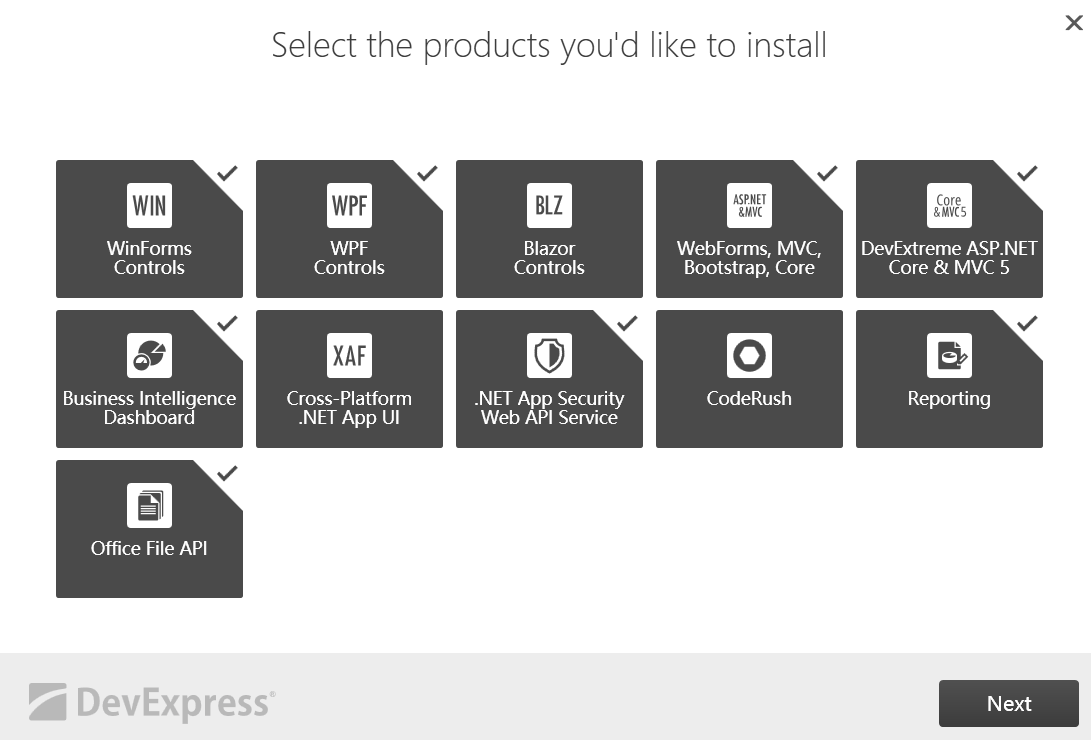Click the ASP.NET & MVC icon
The image size is (1091, 740).
coord(749,205)
